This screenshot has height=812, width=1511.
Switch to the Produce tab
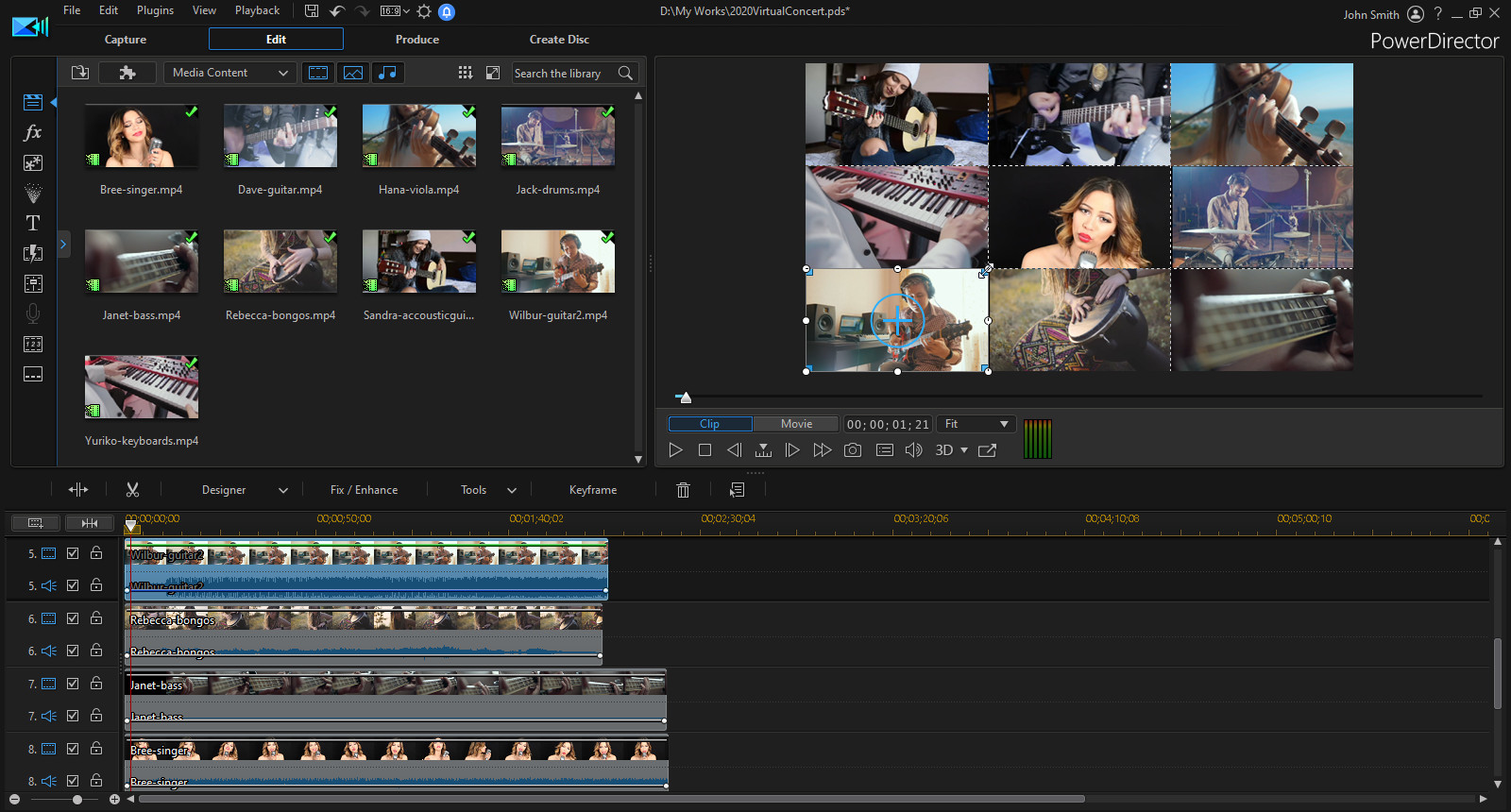coord(416,40)
